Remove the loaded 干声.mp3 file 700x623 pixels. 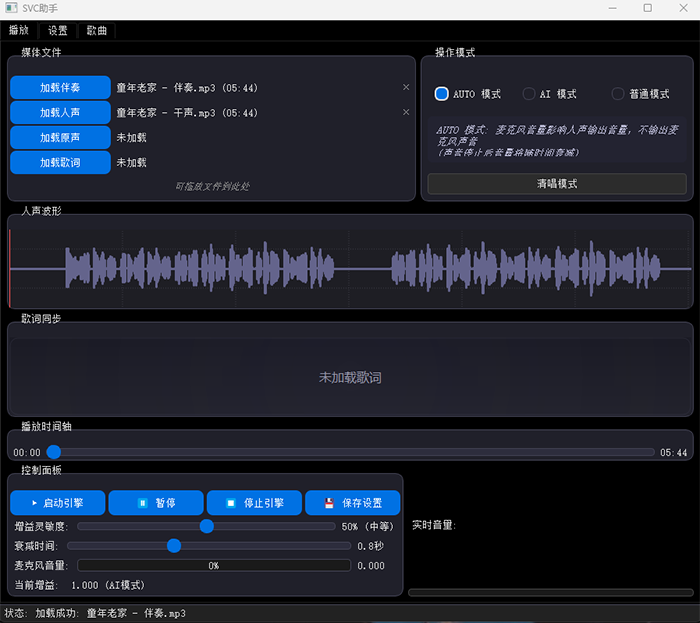click(406, 113)
